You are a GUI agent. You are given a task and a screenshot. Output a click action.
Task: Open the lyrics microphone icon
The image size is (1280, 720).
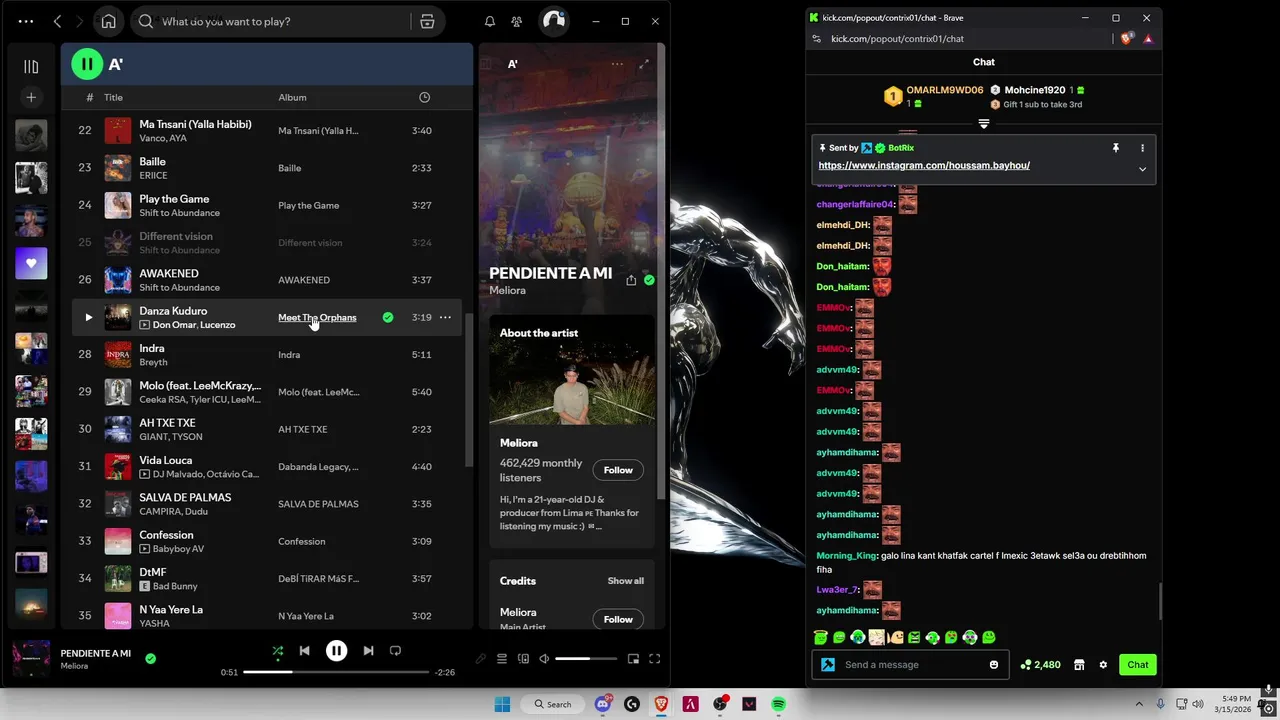coord(481,659)
